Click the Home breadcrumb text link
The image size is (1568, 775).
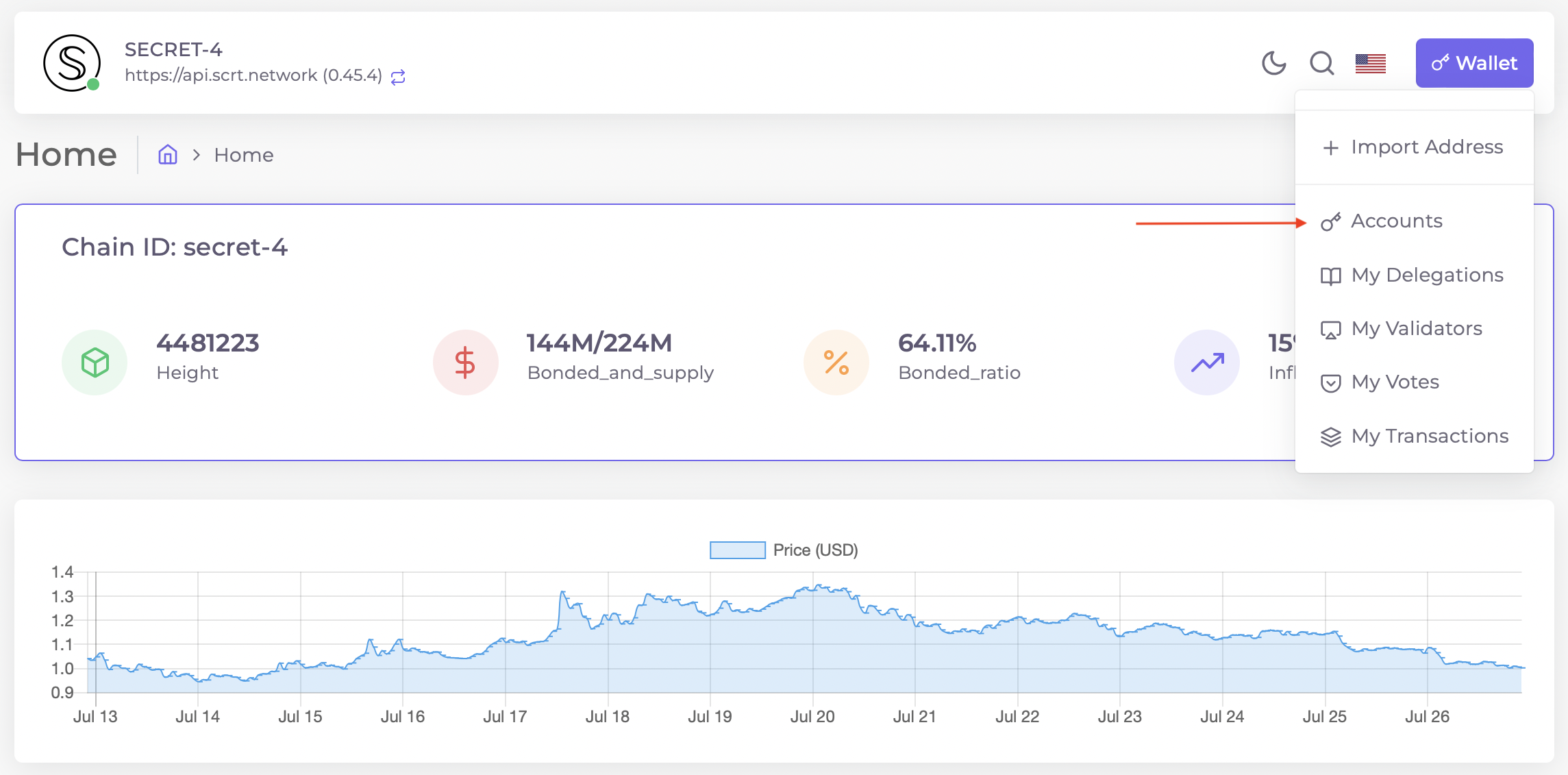(x=243, y=155)
